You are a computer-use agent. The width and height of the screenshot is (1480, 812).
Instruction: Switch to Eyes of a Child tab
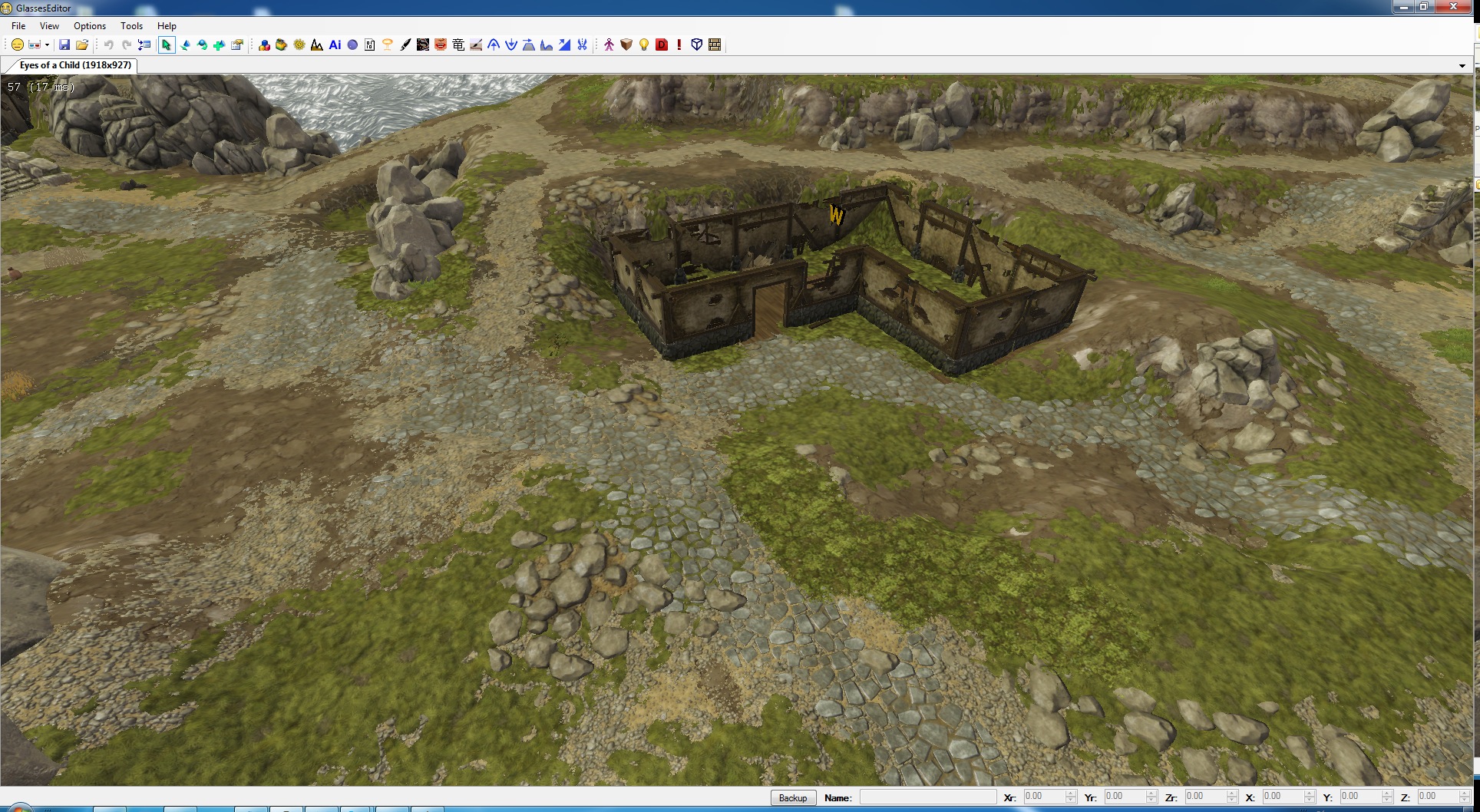point(74,65)
